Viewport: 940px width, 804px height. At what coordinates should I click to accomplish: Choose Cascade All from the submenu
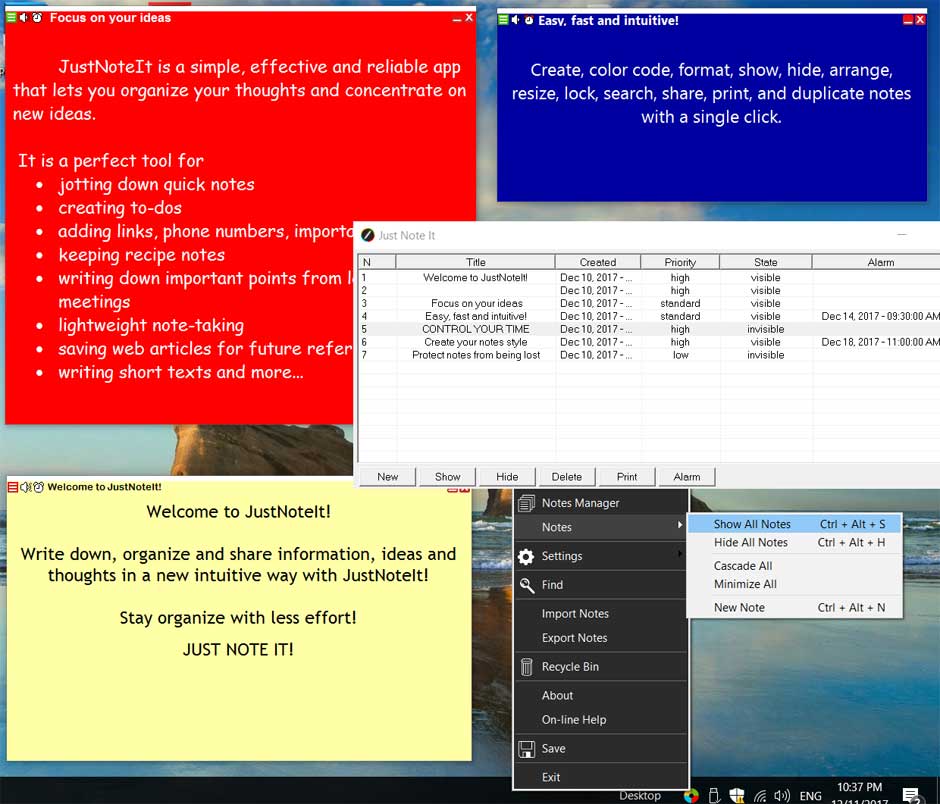coord(742,566)
